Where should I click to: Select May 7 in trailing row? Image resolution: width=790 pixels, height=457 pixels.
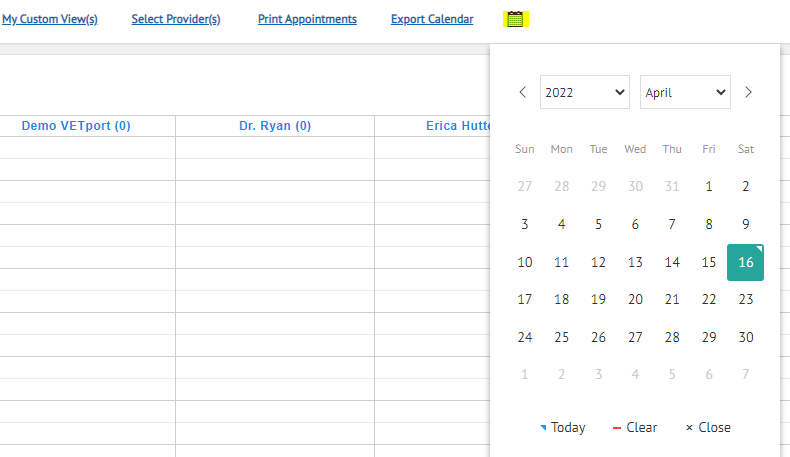746,374
